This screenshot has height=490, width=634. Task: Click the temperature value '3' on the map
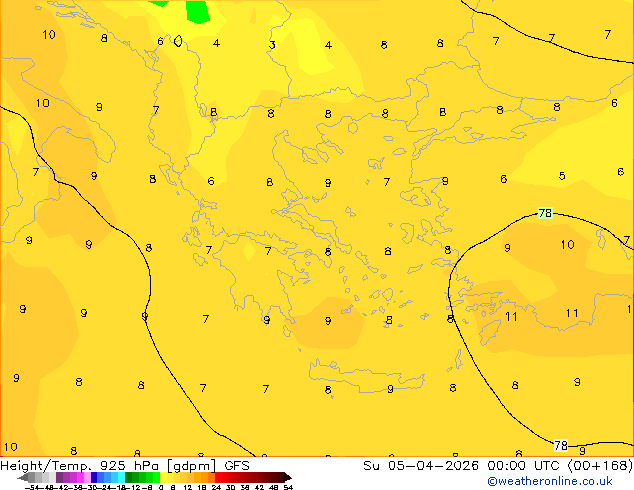pos(272,45)
